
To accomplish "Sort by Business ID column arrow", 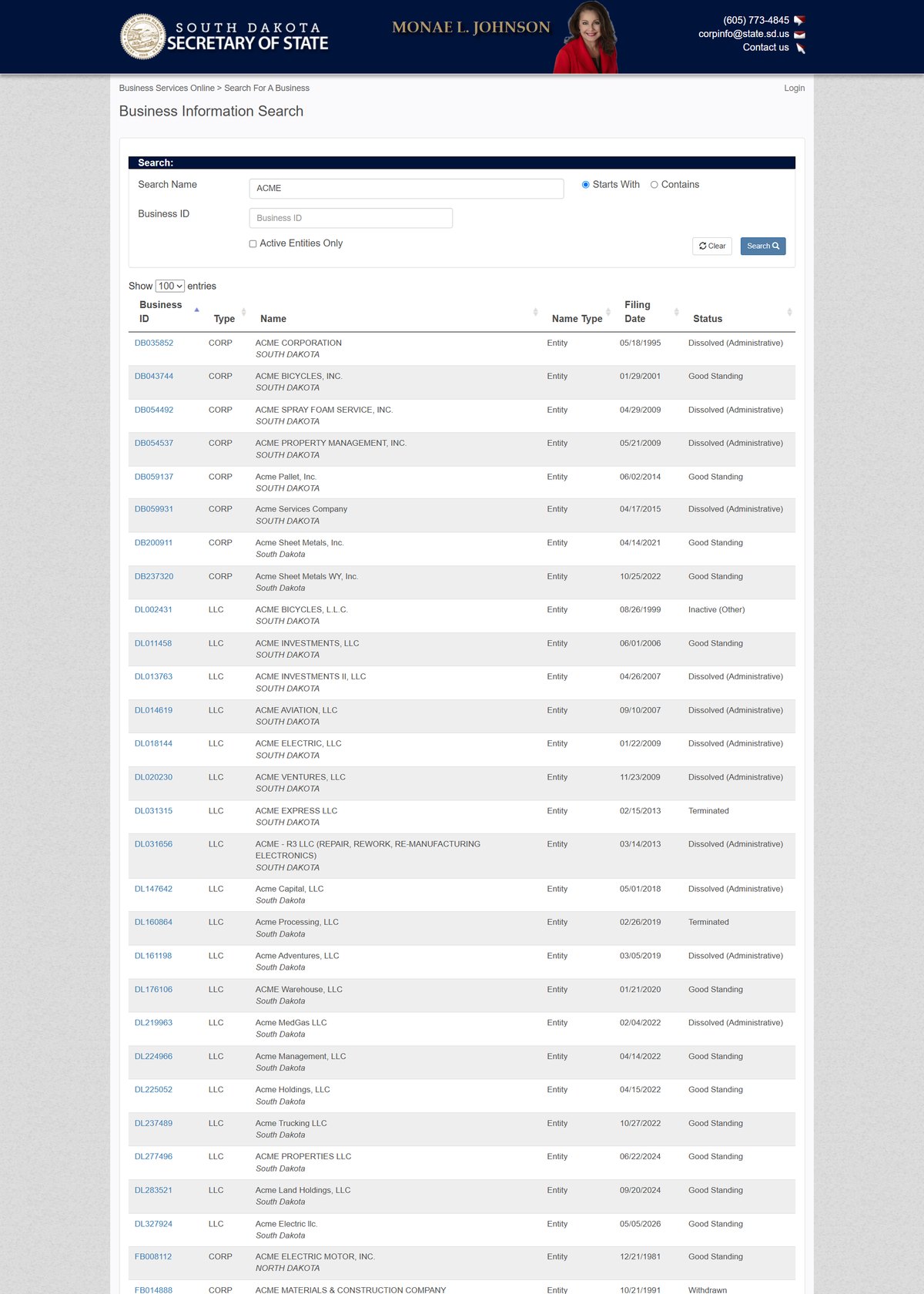I will pyautogui.click(x=196, y=310).
